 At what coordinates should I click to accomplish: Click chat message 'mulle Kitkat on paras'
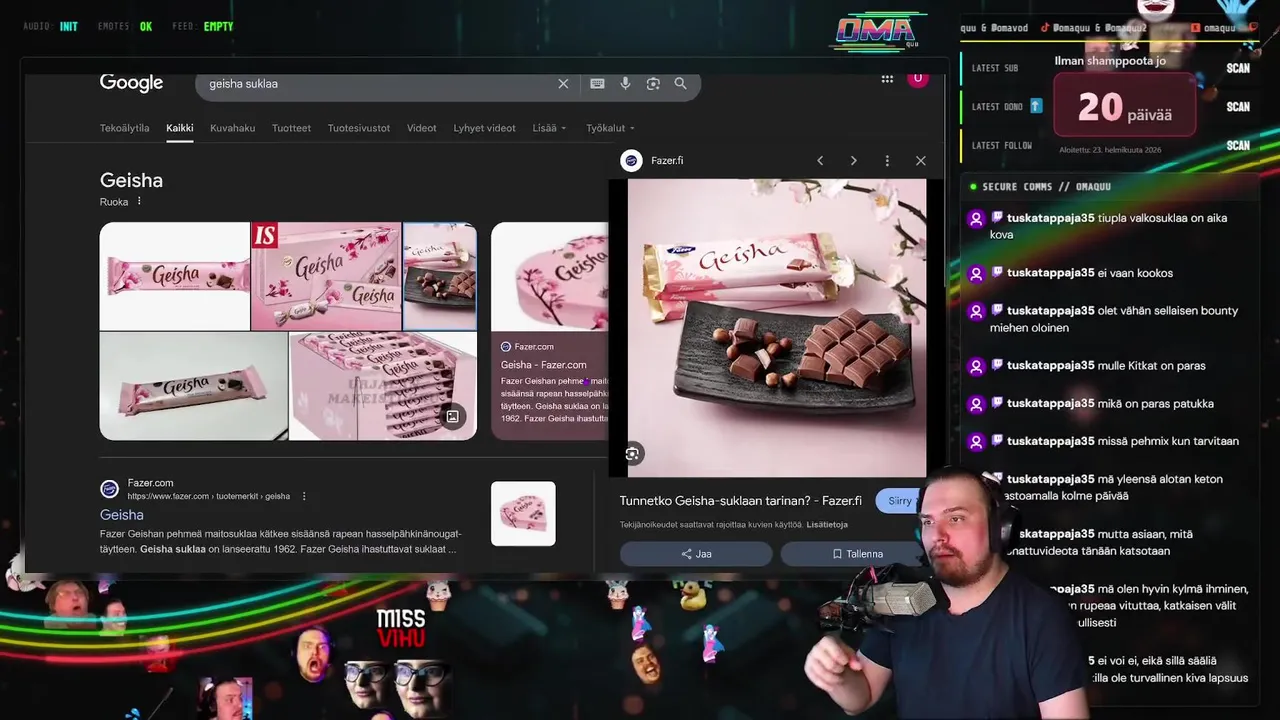(1151, 366)
